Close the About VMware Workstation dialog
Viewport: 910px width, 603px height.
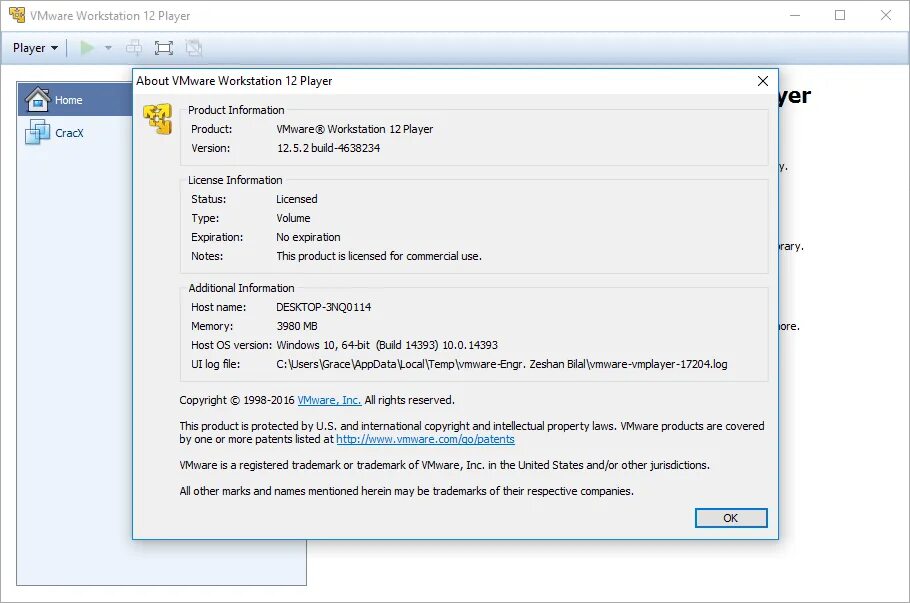[x=763, y=81]
